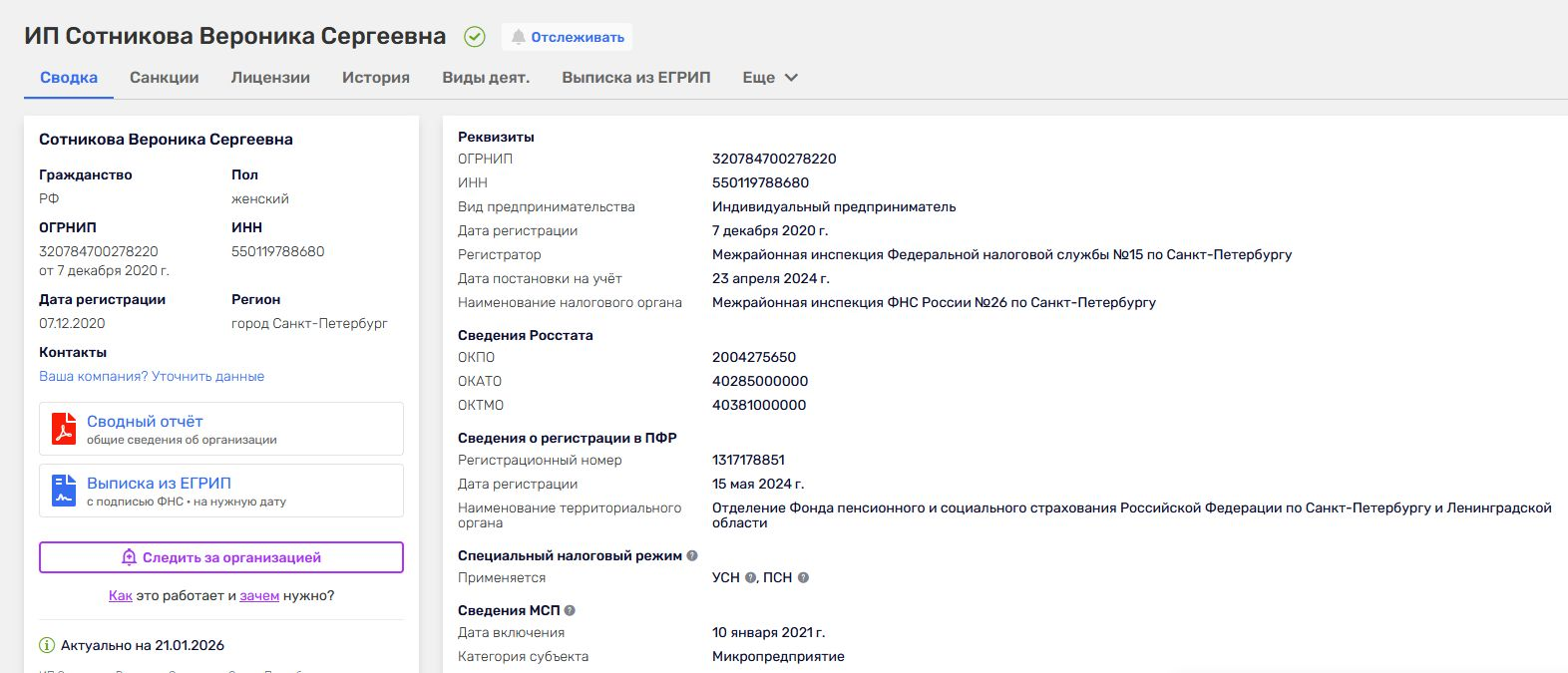Screen dimensions: 1568x673
Task: Click ИНН value 550119788680 in Реквизиты
Action: 760,182
